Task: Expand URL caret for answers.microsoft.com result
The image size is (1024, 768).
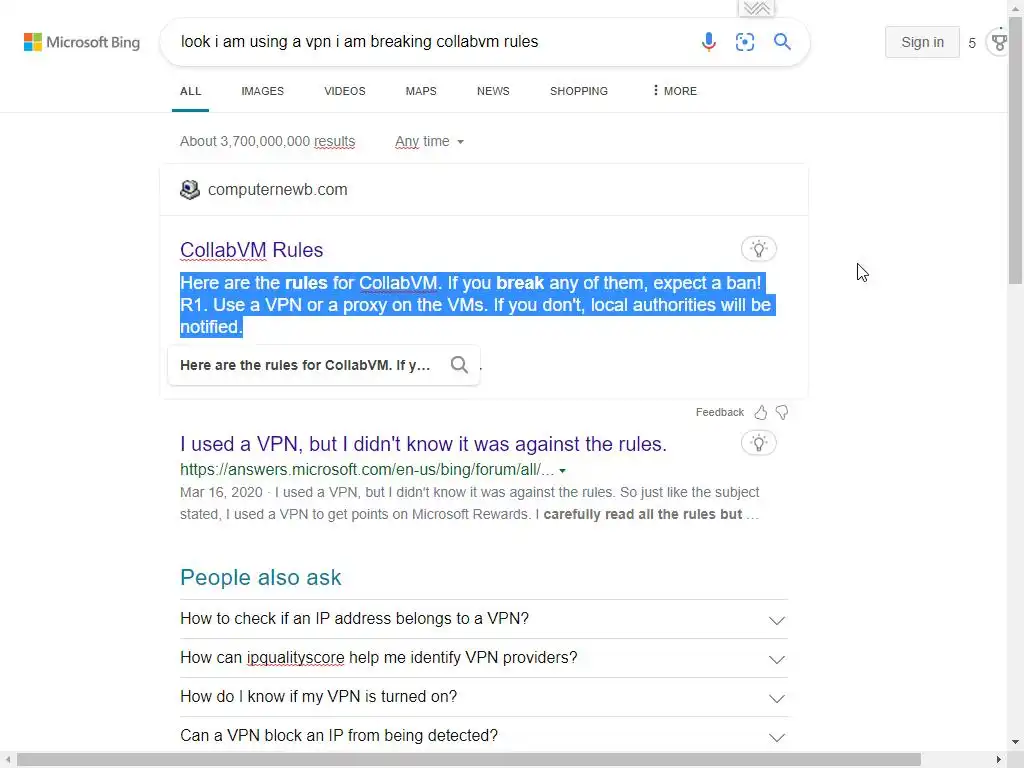Action: [x=562, y=470]
